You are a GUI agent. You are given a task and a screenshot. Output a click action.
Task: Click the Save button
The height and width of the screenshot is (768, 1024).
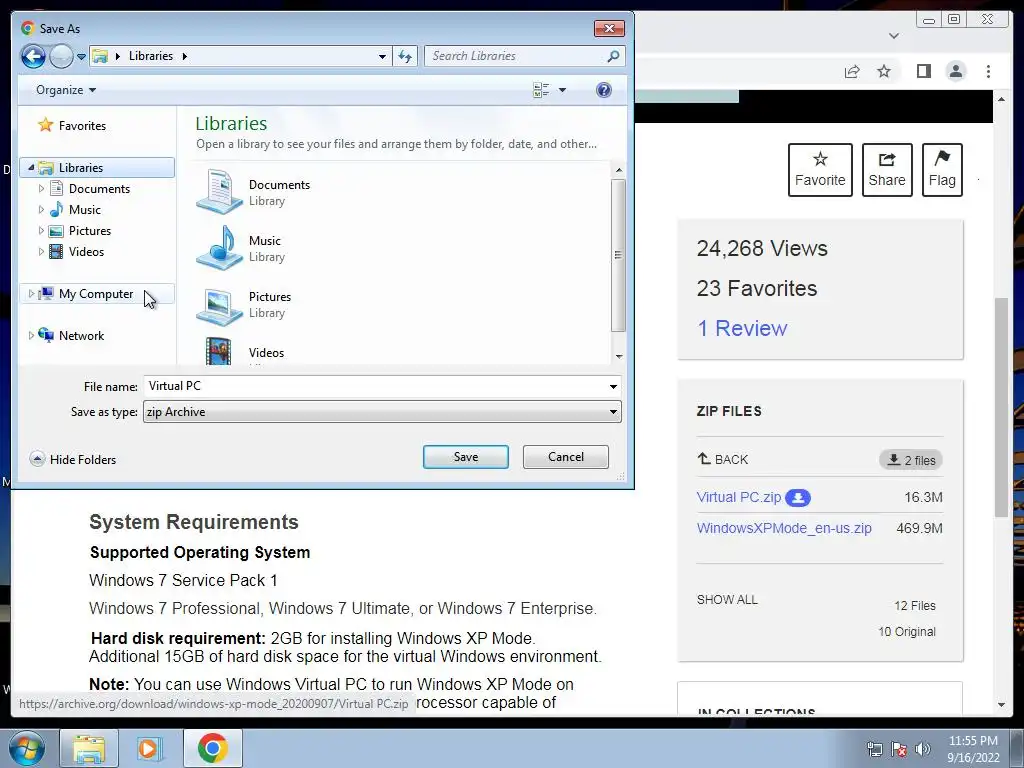pos(466,457)
